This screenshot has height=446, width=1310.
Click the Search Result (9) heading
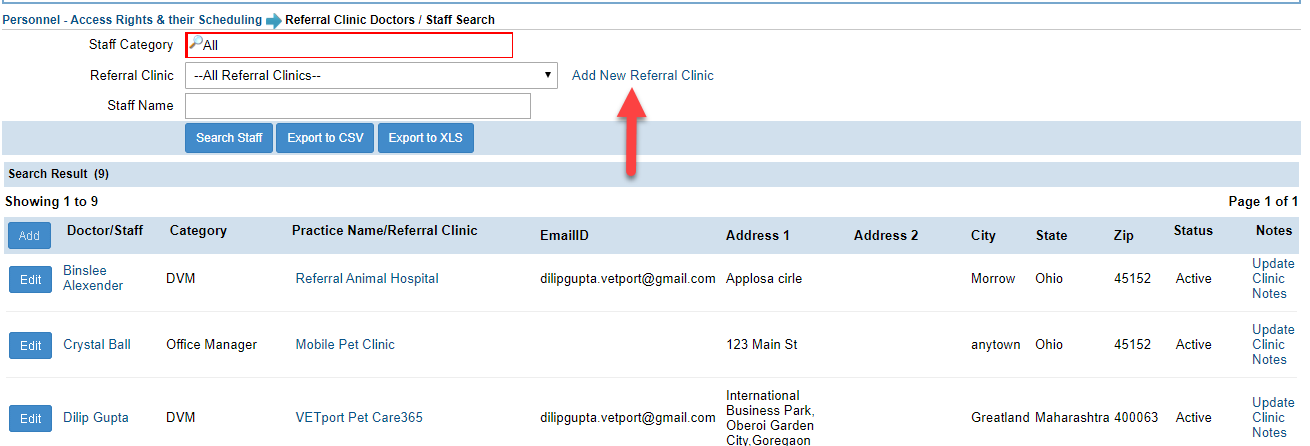pyautogui.click(x=59, y=174)
